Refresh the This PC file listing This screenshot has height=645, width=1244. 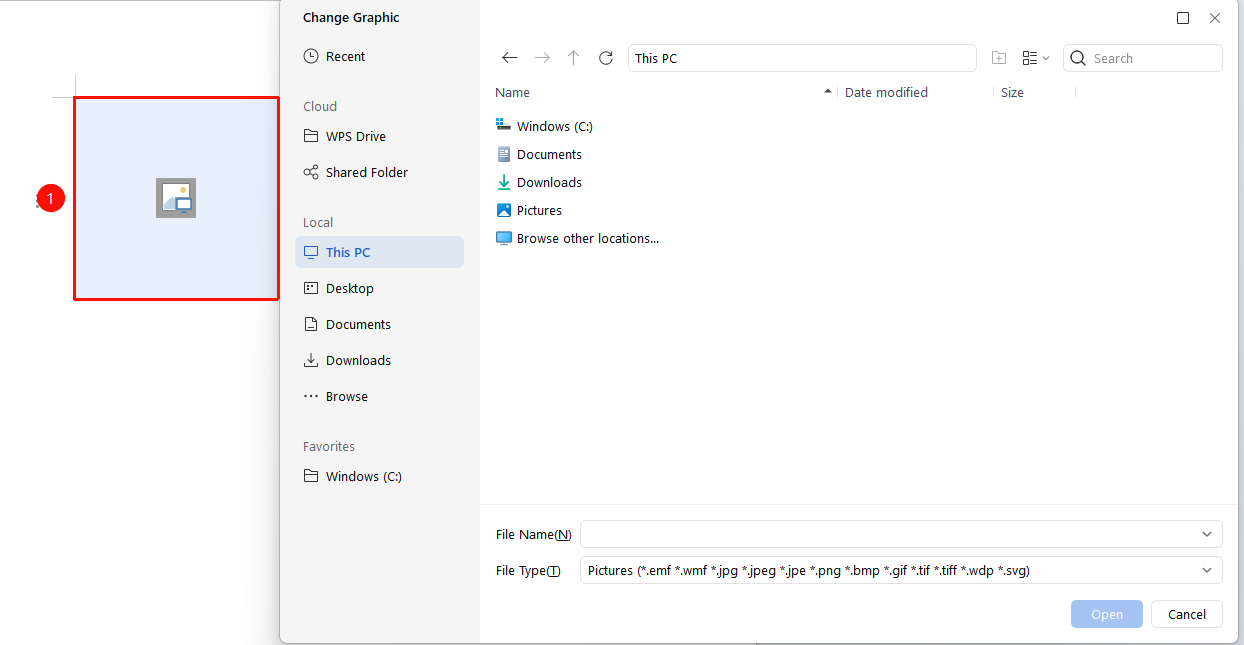[605, 58]
